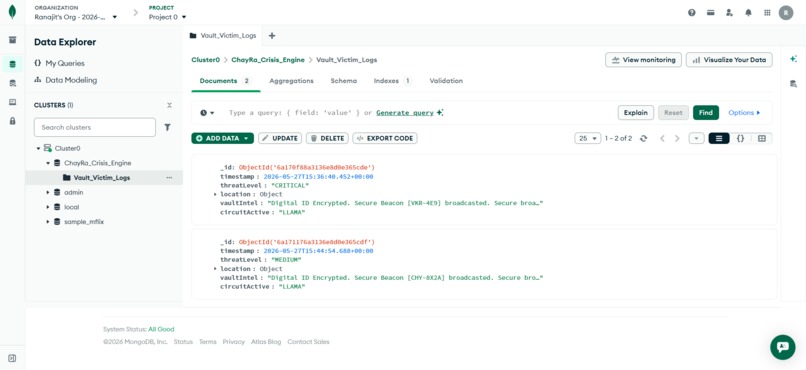The height and width of the screenshot is (370, 806).
Task: Click the EXPORT CODE button
Action: (385, 138)
